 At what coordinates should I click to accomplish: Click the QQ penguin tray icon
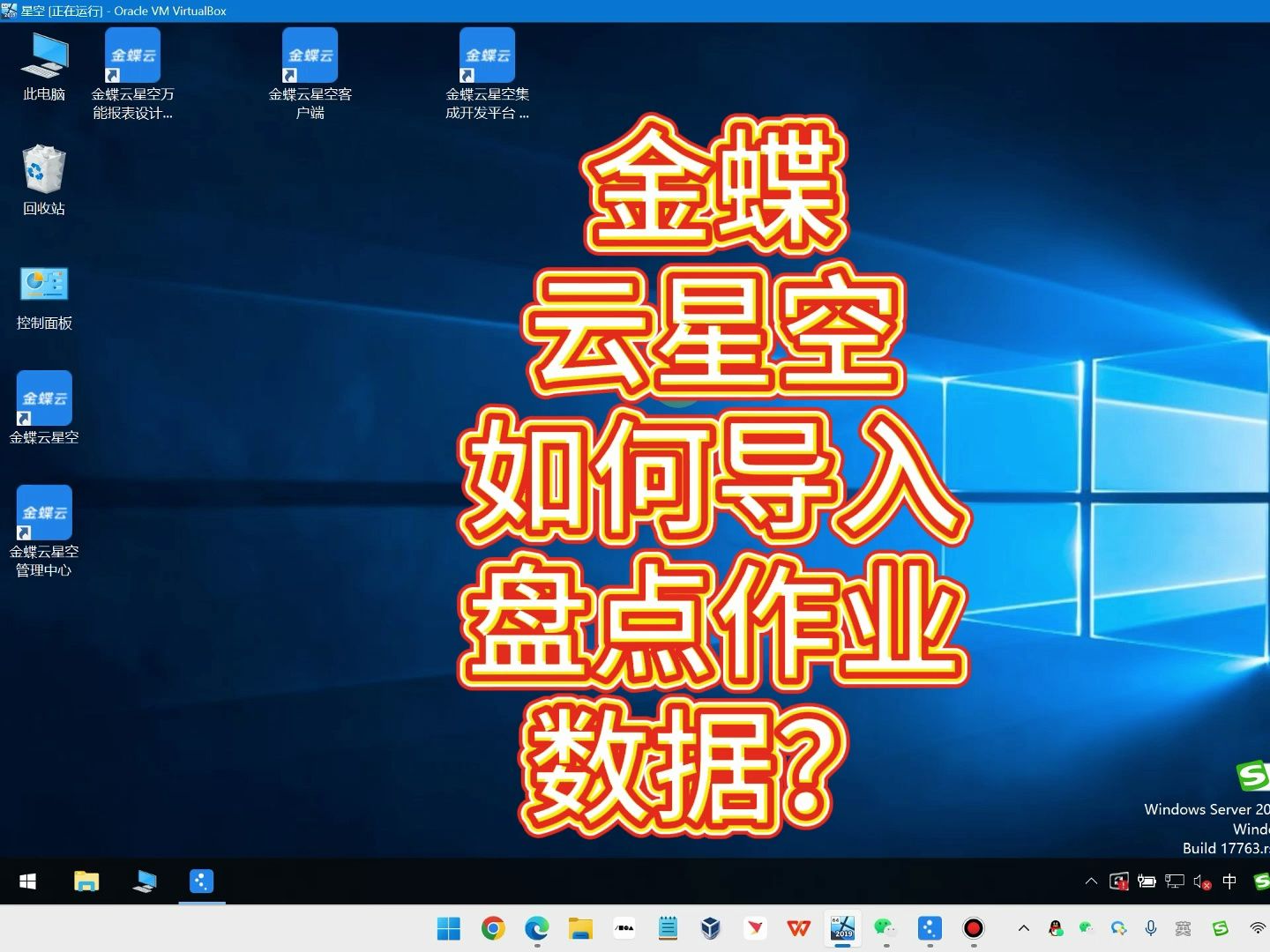(1056, 928)
